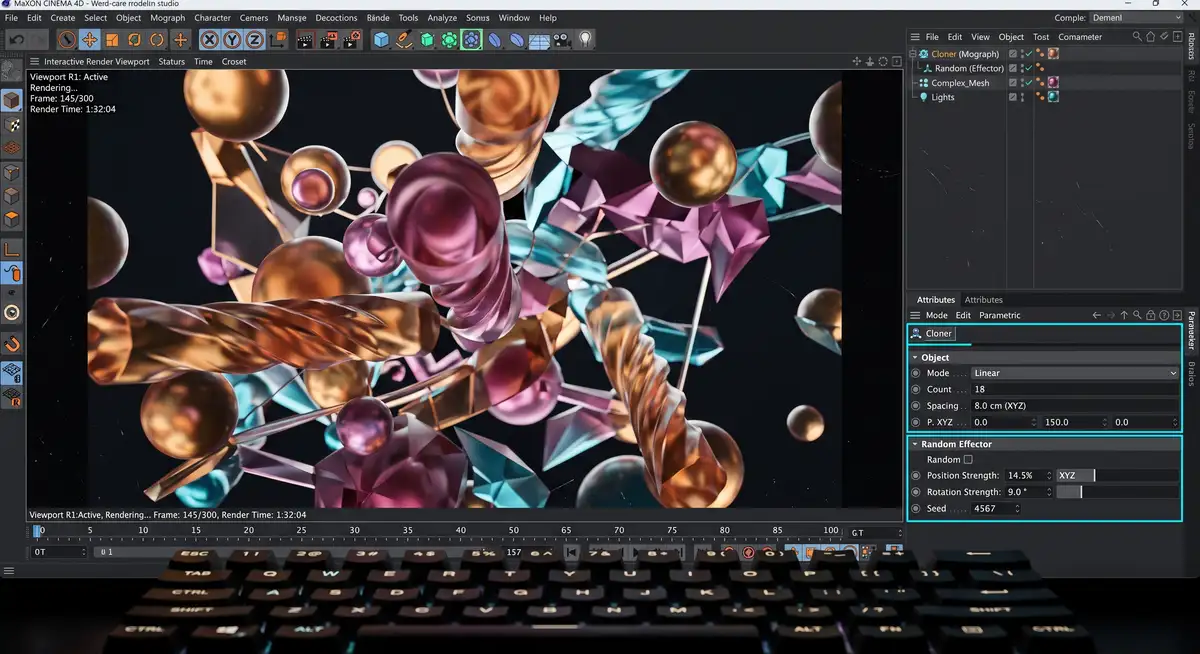Toggle the Y axis lock
The image size is (1200, 654).
(x=232, y=40)
